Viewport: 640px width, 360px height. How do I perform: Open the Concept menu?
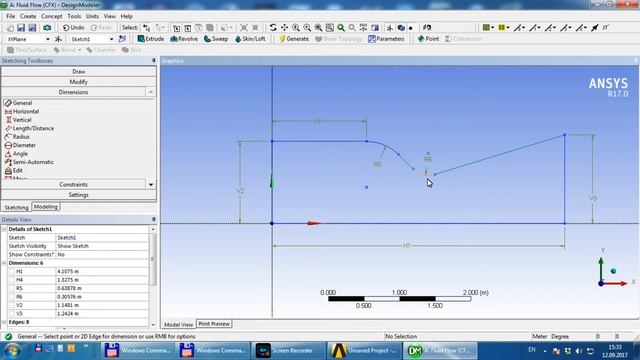tap(51, 16)
